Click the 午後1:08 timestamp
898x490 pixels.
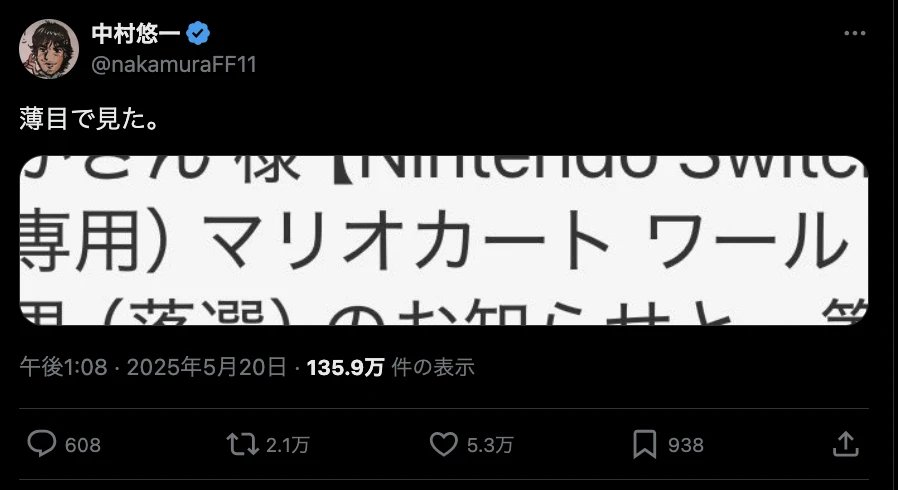tap(64, 367)
